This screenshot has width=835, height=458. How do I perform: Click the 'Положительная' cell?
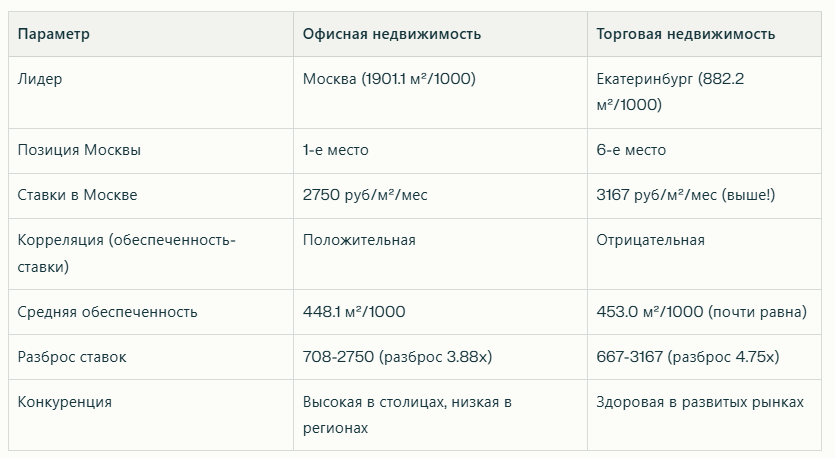(x=358, y=240)
